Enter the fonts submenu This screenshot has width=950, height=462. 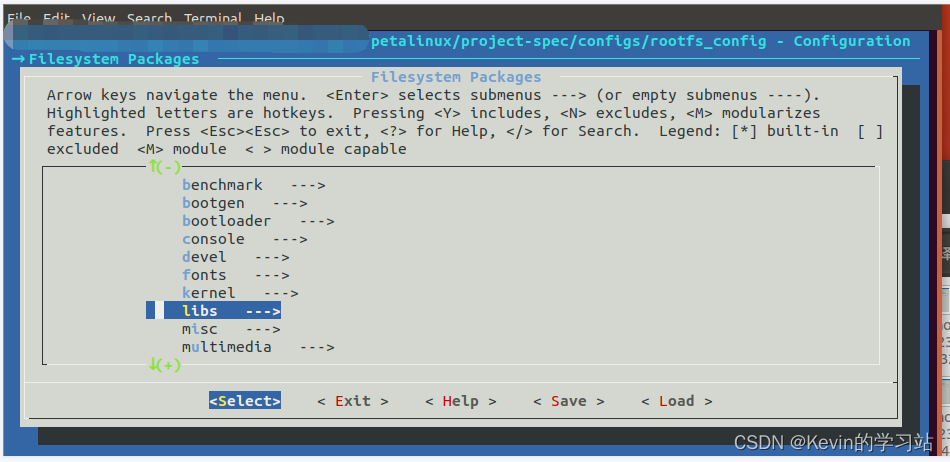pyautogui.click(x=235, y=275)
